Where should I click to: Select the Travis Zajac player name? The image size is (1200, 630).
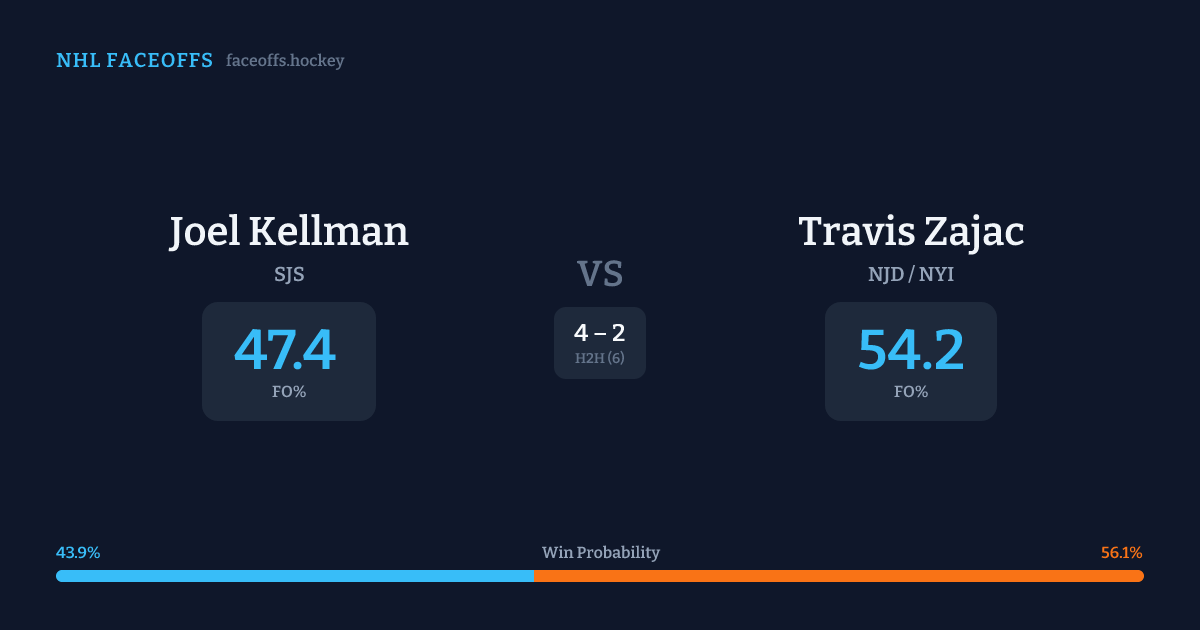(911, 232)
